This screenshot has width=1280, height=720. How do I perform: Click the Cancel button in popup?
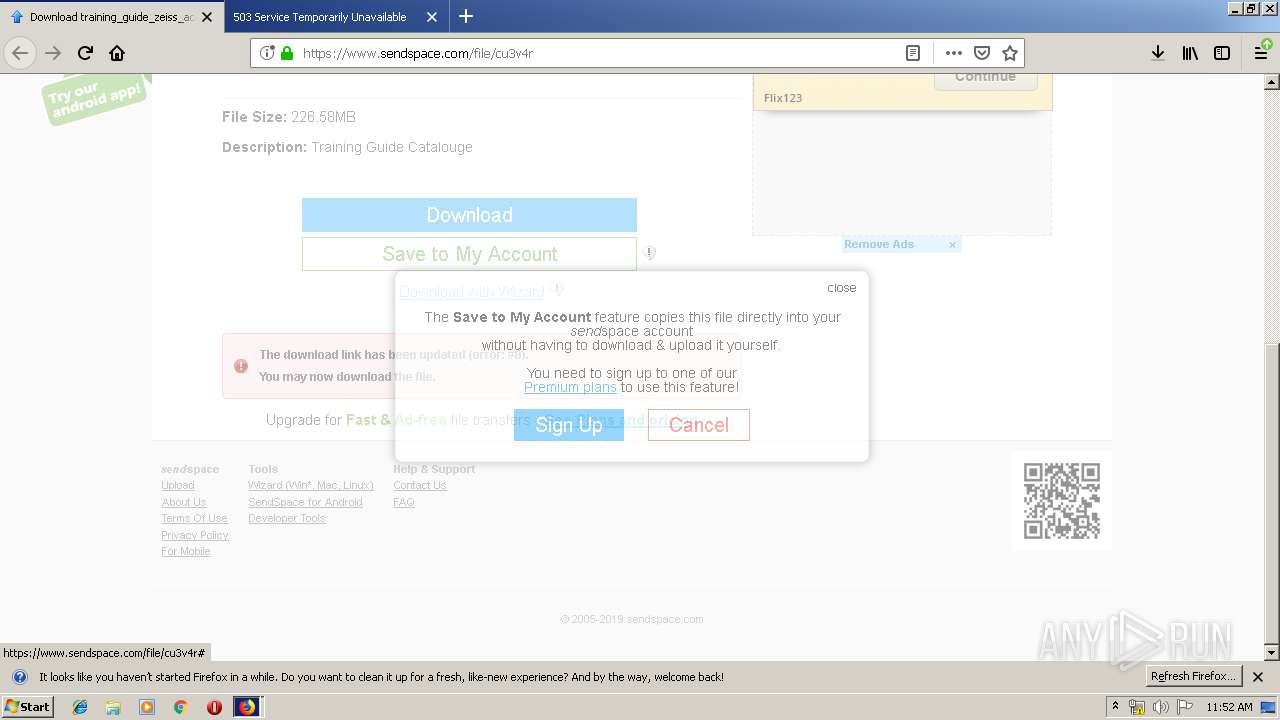point(698,425)
